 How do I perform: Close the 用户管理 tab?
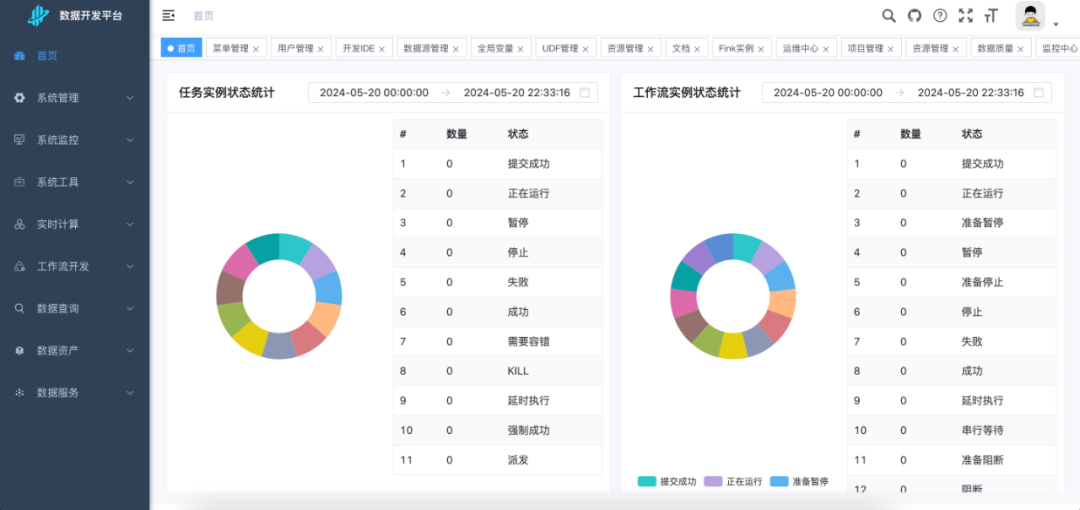pos(320,49)
